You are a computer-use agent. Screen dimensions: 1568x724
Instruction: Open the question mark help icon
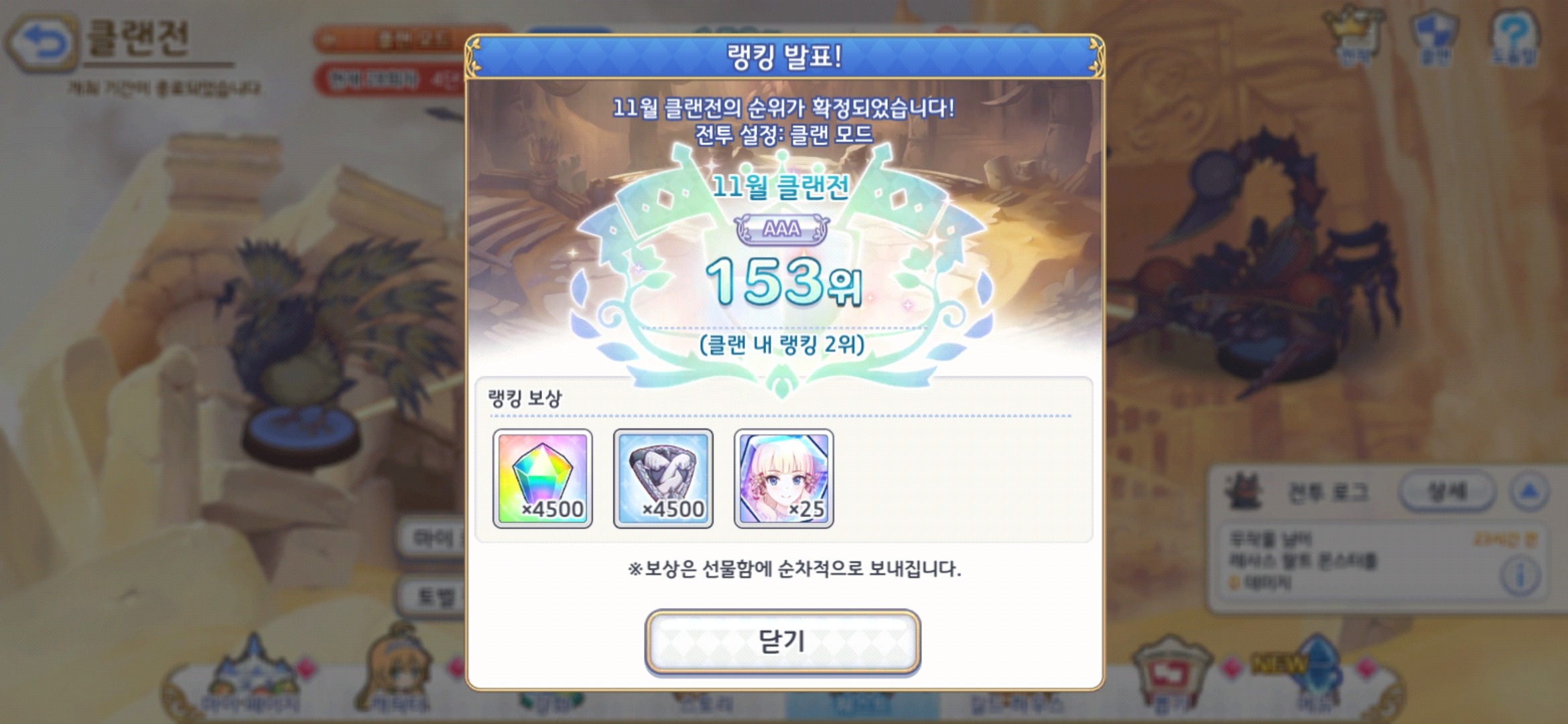click(1514, 37)
